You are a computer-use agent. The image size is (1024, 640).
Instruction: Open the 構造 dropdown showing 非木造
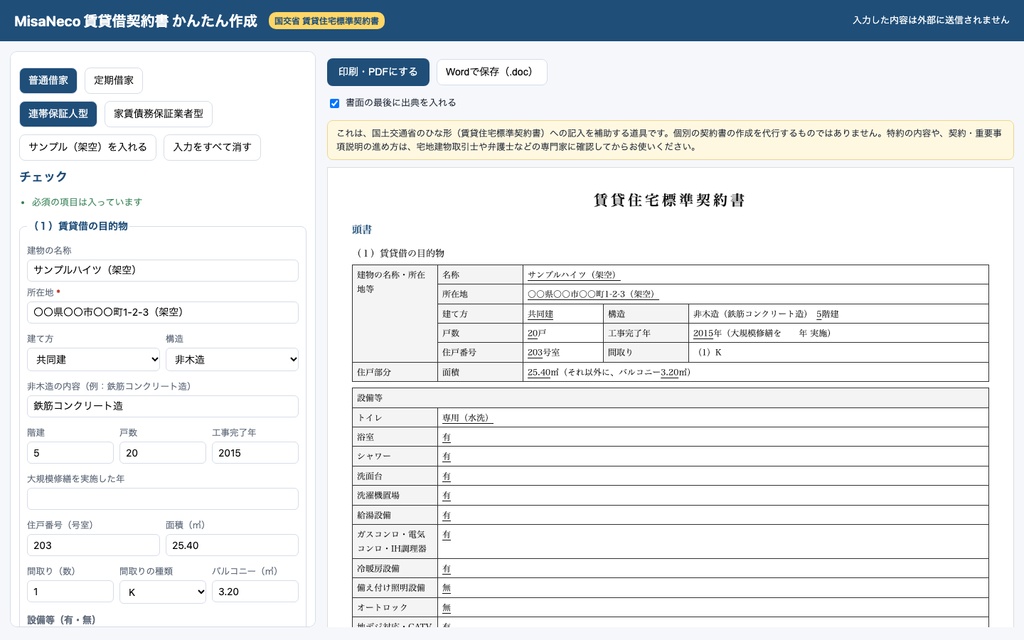pyautogui.click(x=232, y=359)
